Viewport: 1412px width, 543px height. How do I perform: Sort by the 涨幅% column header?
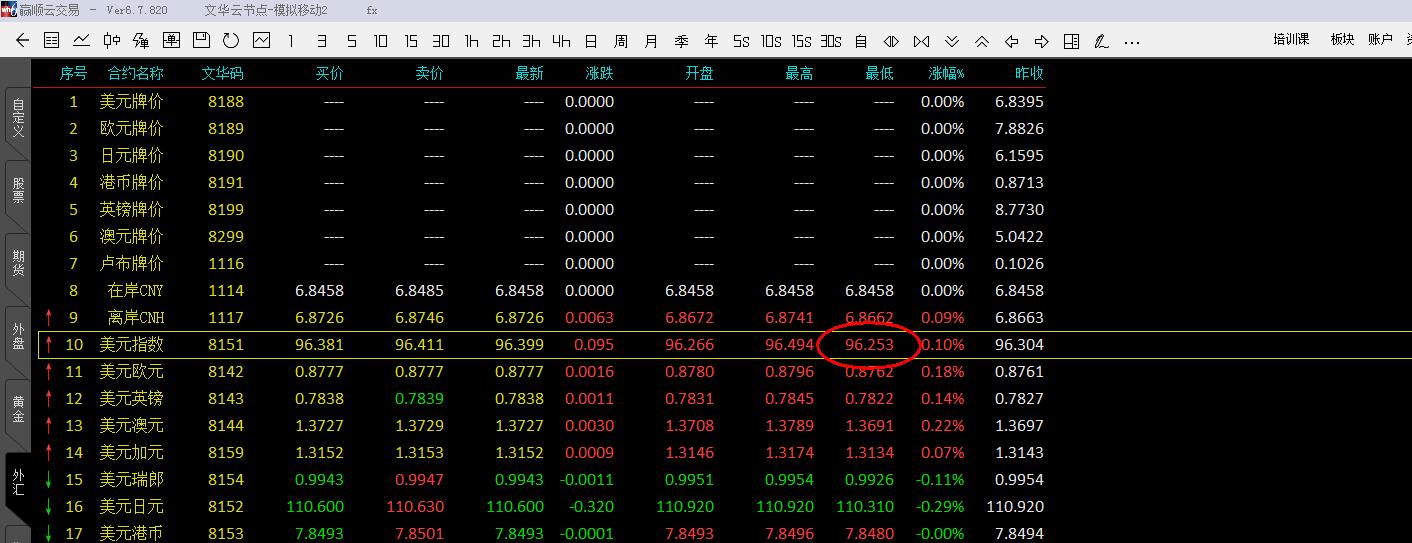tap(946, 73)
